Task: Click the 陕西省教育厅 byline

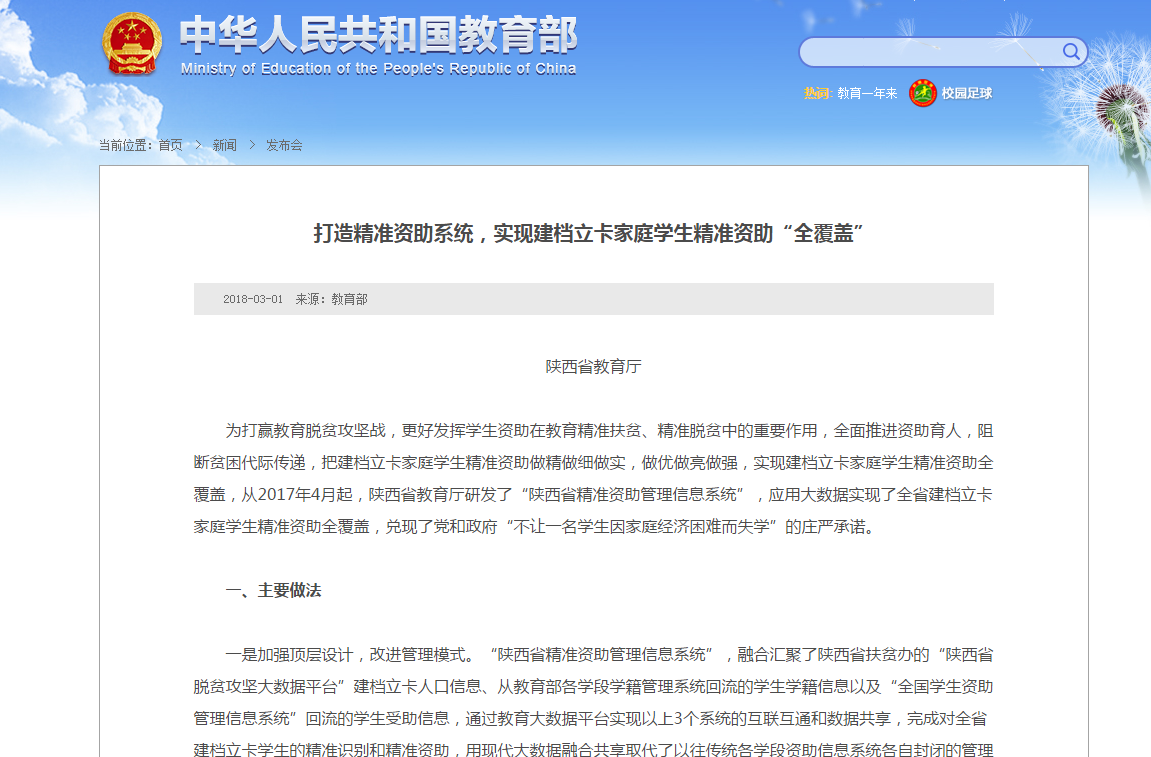Action: click(593, 367)
